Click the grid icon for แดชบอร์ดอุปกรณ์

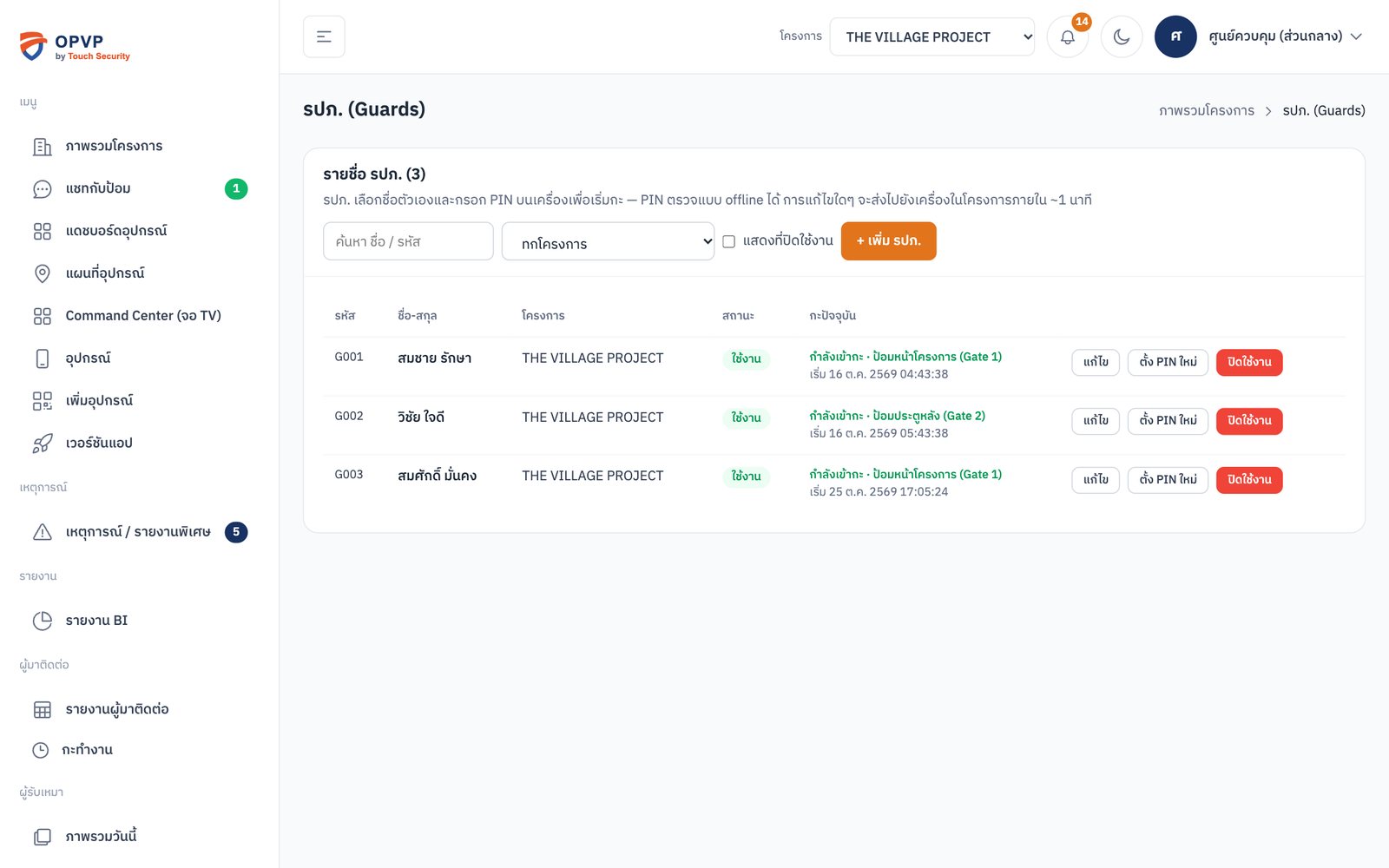pyautogui.click(x=42, y=232)
